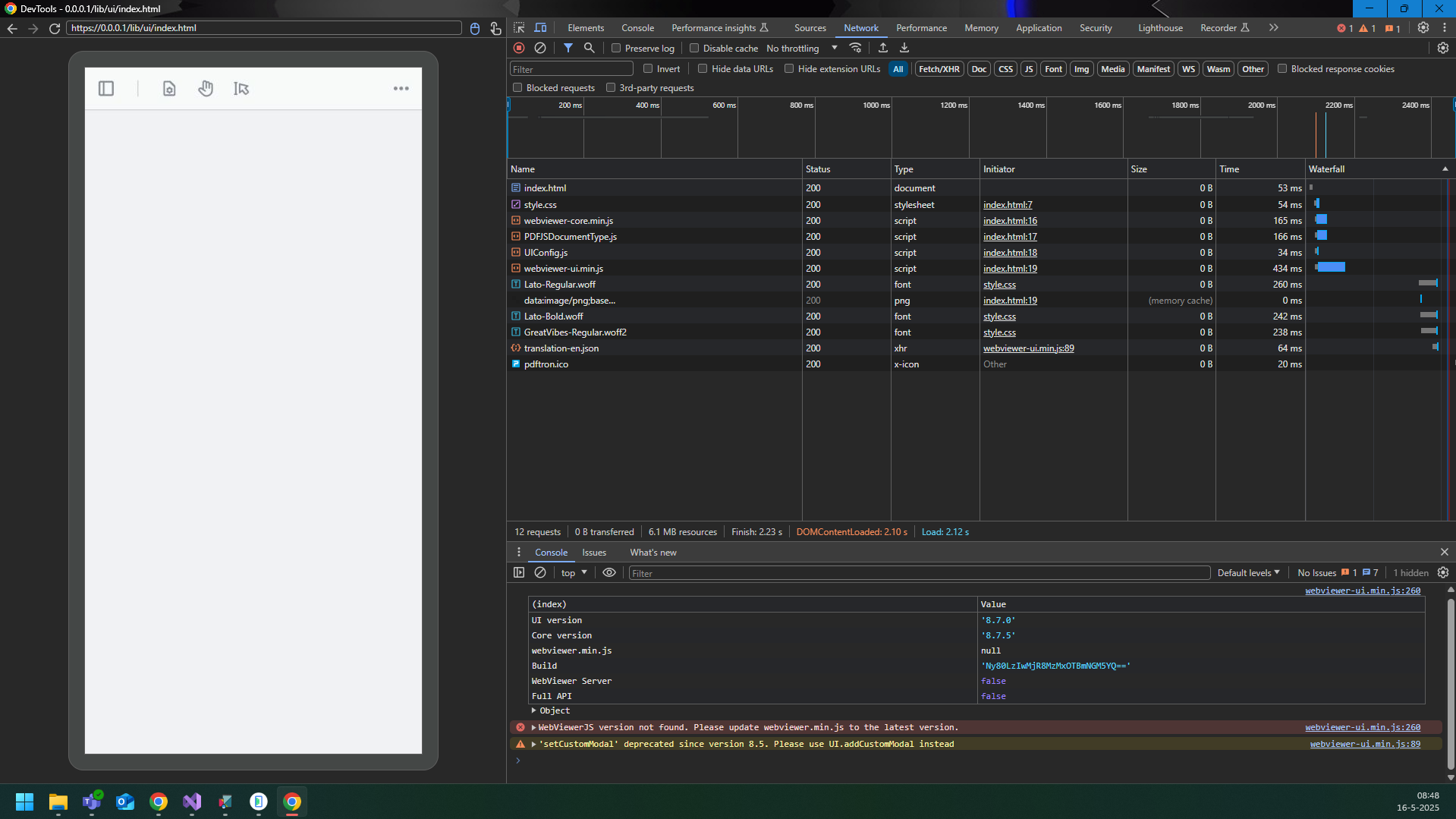Screen dimensions: 1456x819
Task: Switch to the Application tab
Action: 1039,28
